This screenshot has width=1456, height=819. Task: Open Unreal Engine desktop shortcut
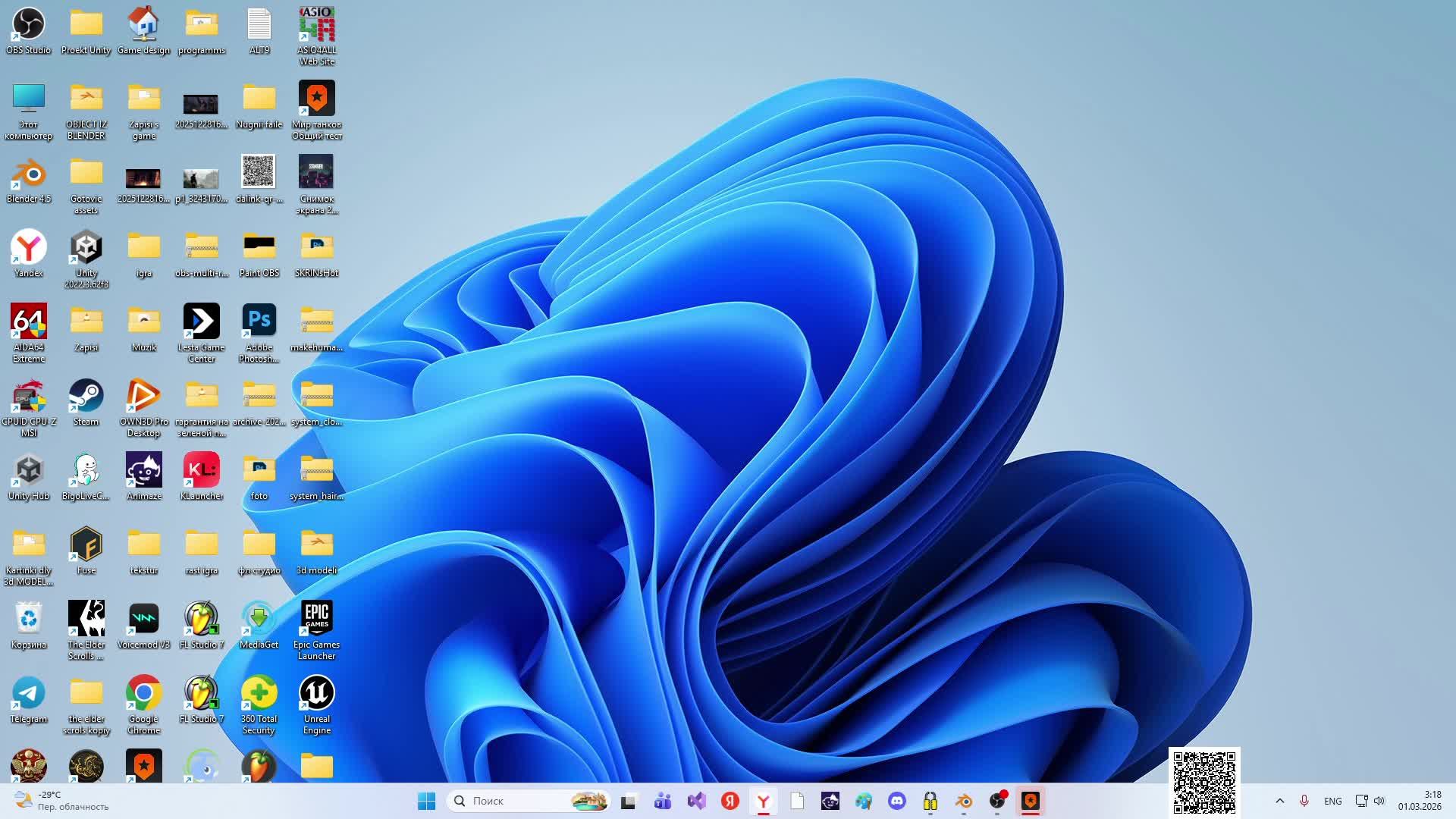pyautogui.click(x=316, y=694)
